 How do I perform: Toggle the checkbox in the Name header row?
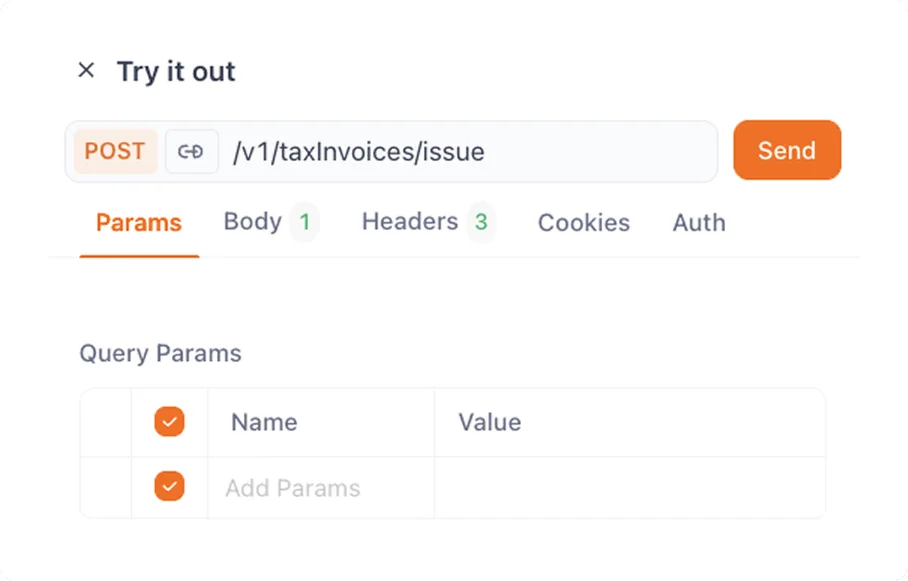tap(169, 422)
